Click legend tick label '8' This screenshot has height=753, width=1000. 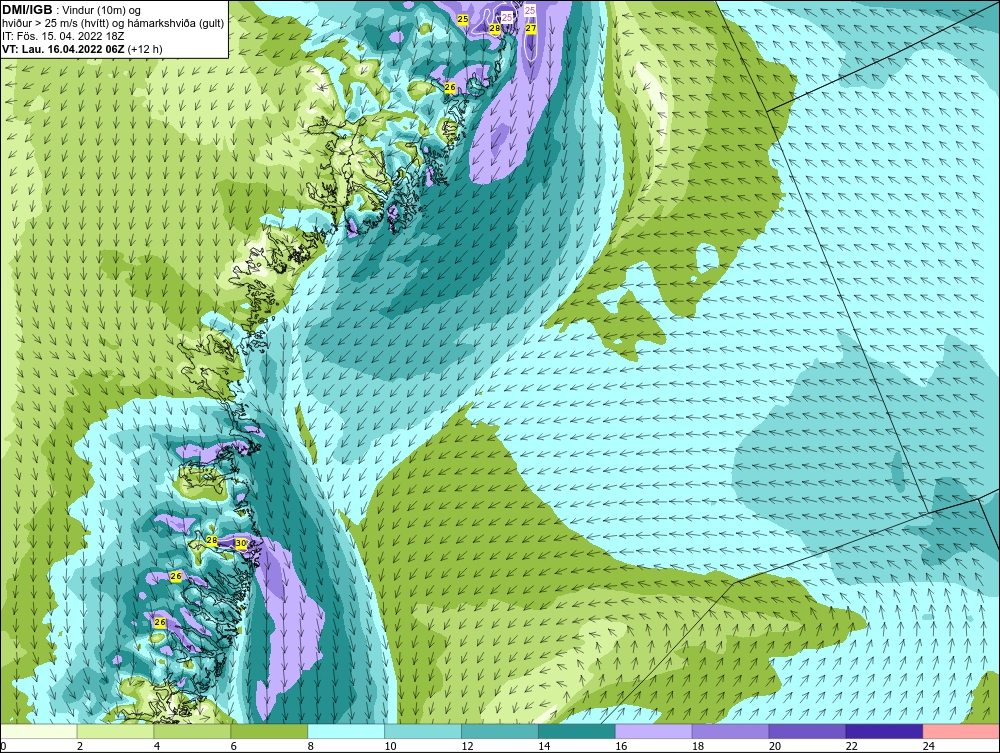pos(311,746)
